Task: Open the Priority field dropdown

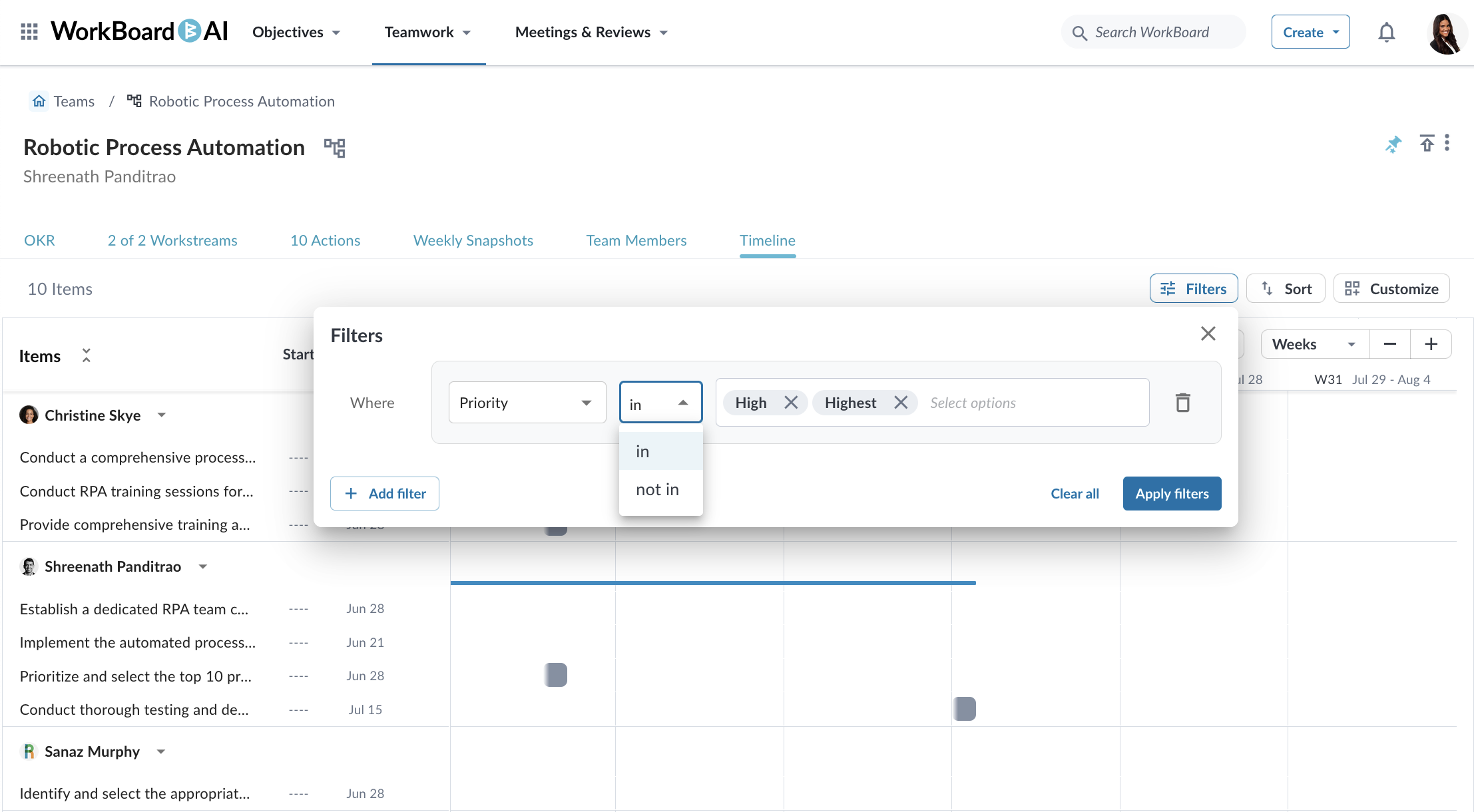Action: (527, 403)
